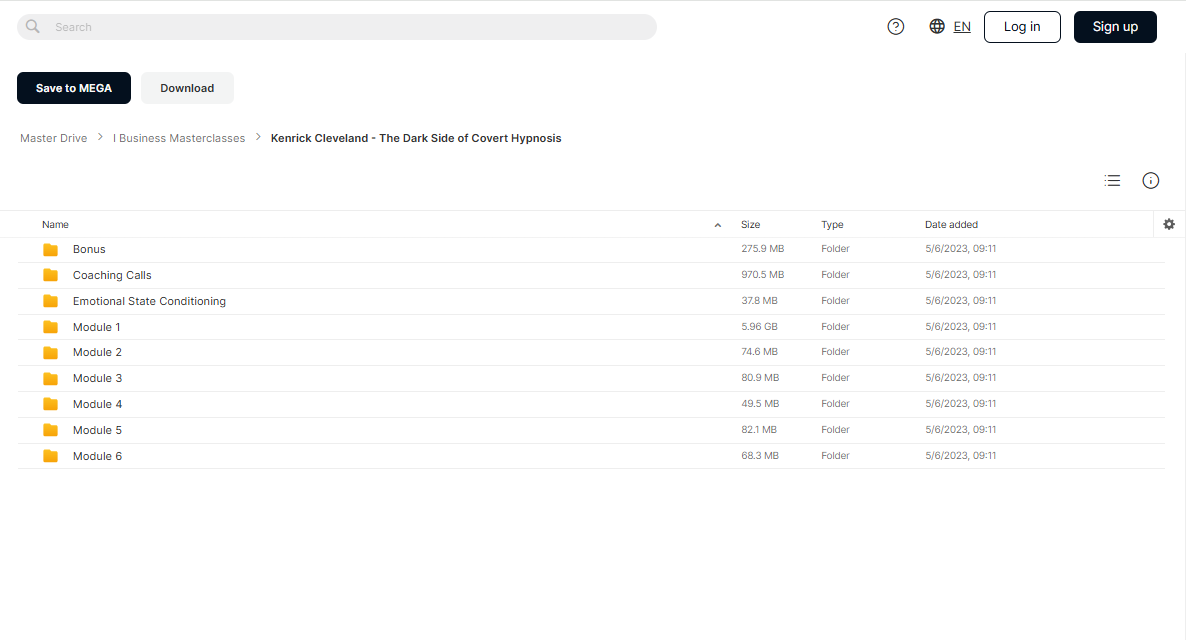This screenshot has width=1186, height=640.
Task: Open column settings gear icon
Action: coord(1169,224)
